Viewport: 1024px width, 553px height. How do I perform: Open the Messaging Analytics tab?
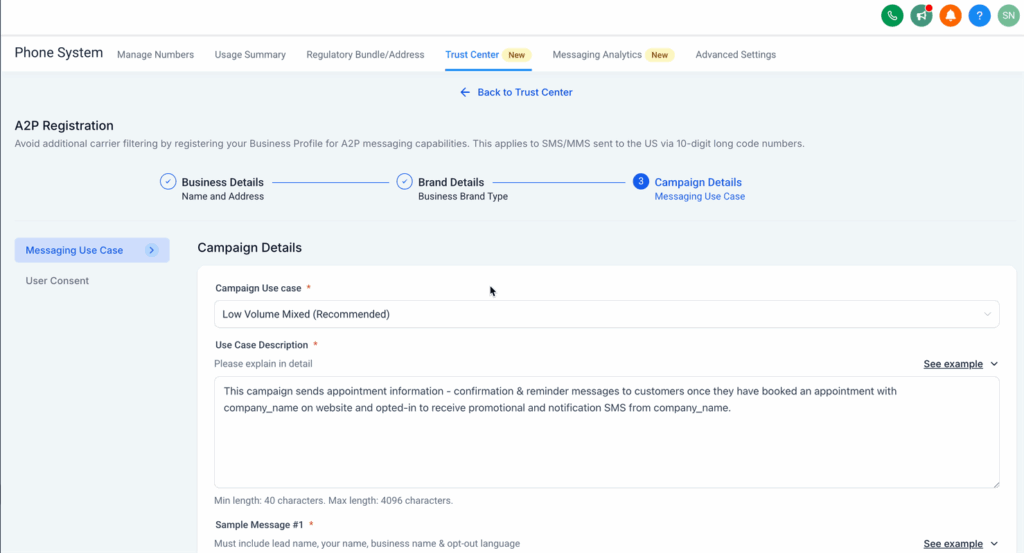tap(597, 55)
